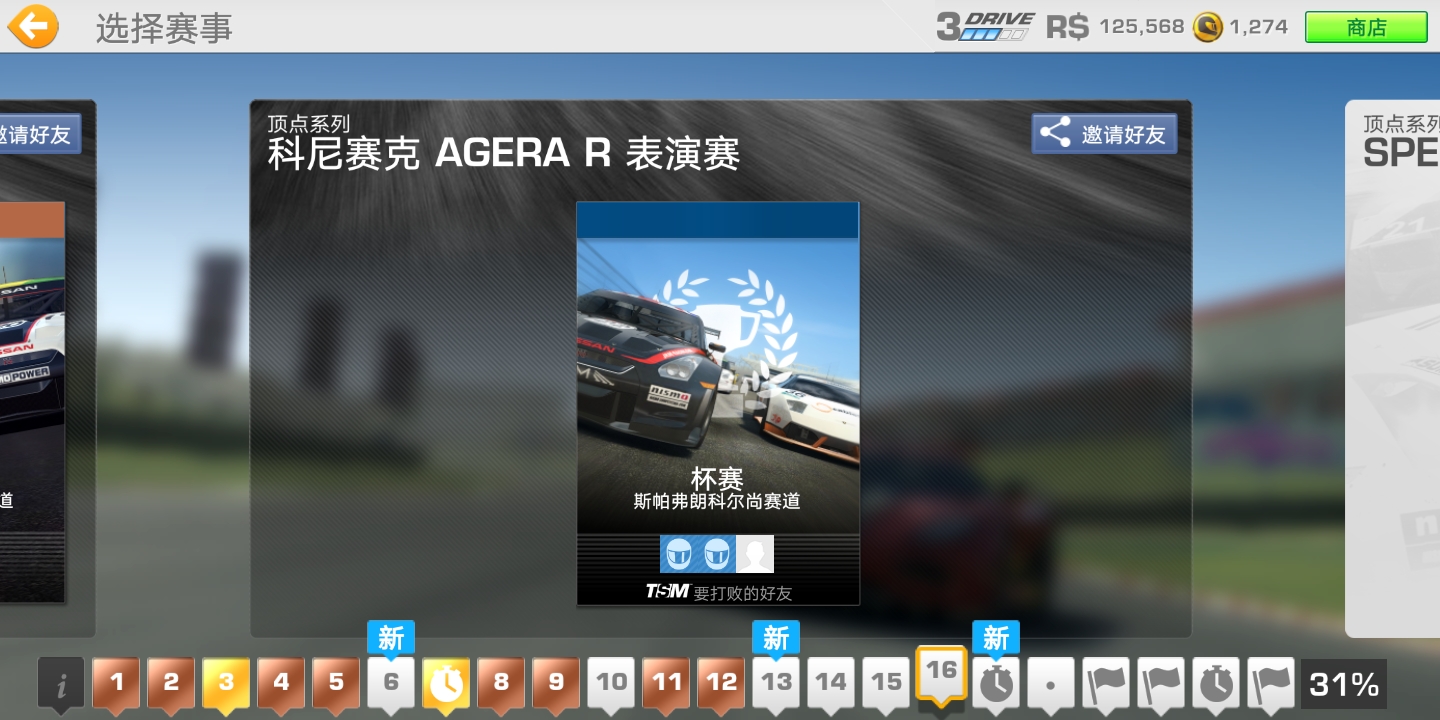Open the 杯赛 cup race event thumbnail

(718, 403)
